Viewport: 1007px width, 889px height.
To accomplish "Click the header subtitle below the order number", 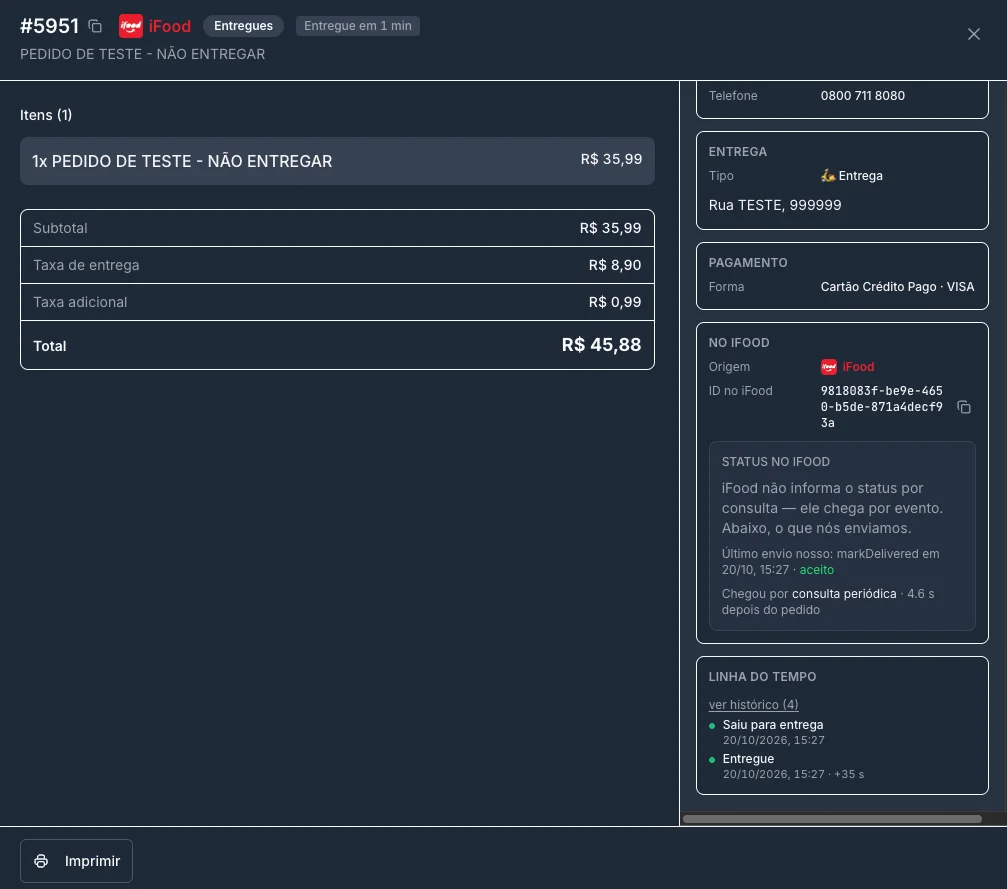I will 143,54.
